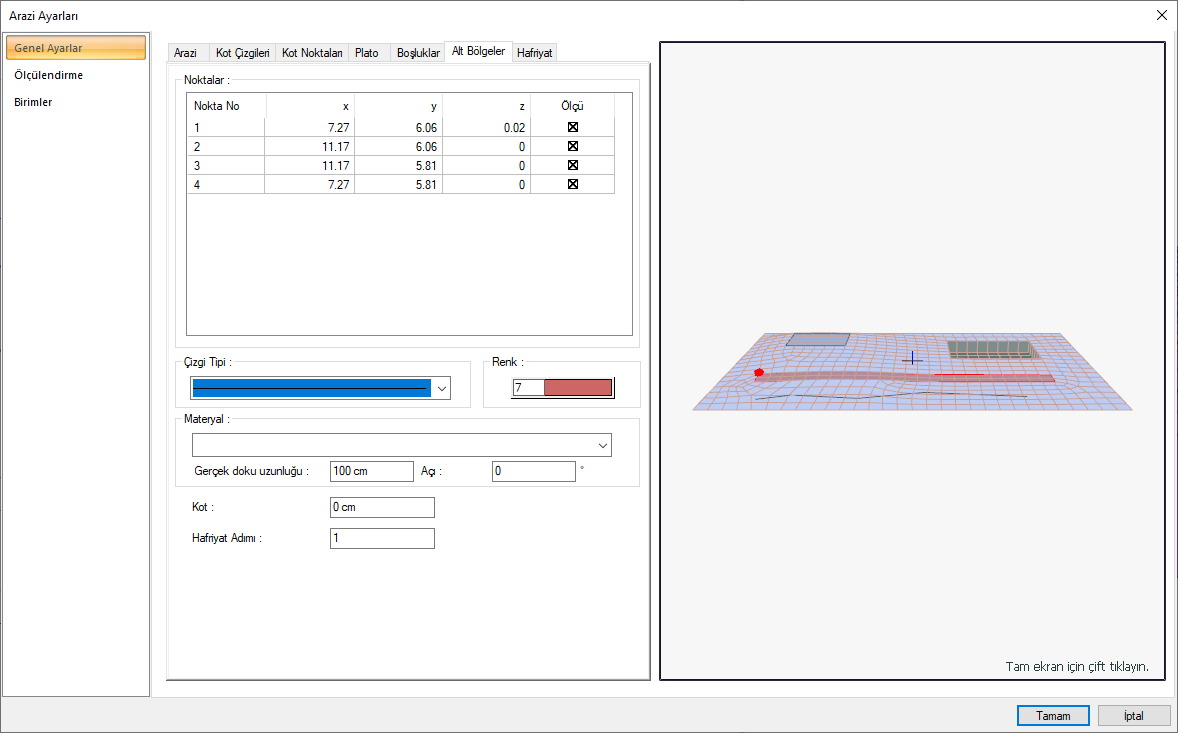Screen dimensions: 1178x733
Task: Toggle Ölçü checkbox for point 3
Action: click(573, 165)
